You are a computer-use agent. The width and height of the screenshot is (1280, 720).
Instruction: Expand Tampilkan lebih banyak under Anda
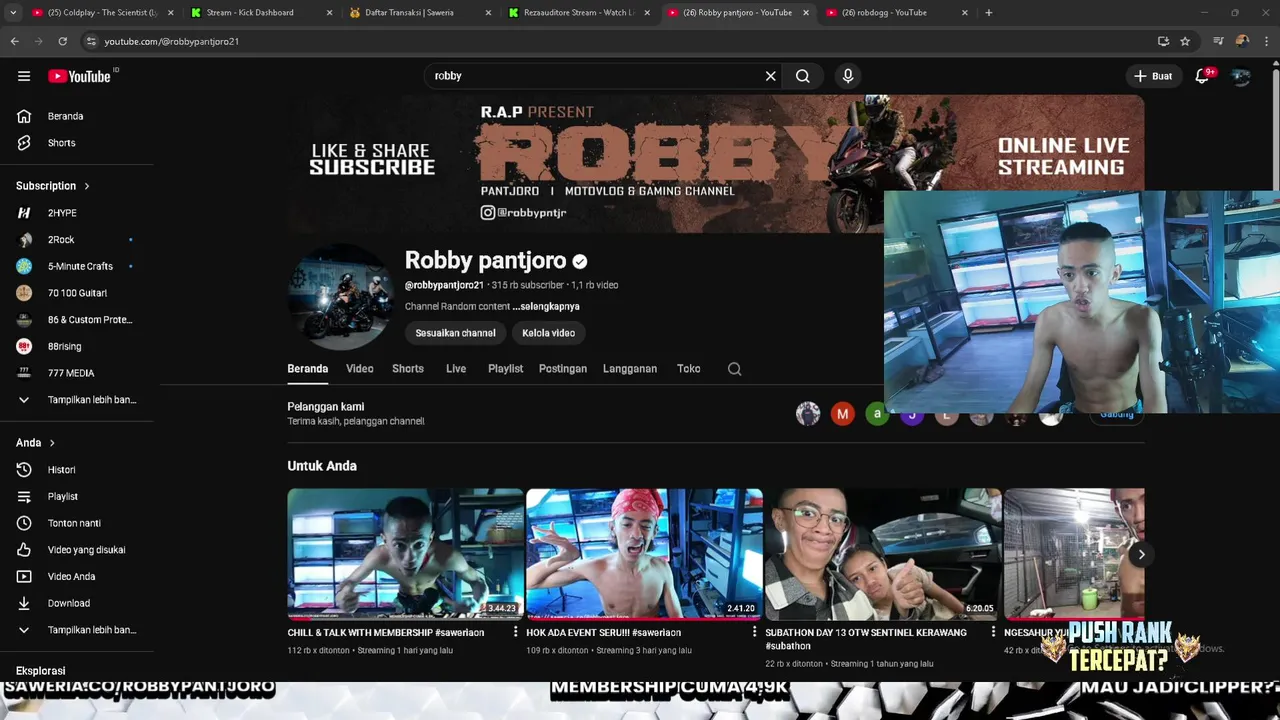coord(77,630)
